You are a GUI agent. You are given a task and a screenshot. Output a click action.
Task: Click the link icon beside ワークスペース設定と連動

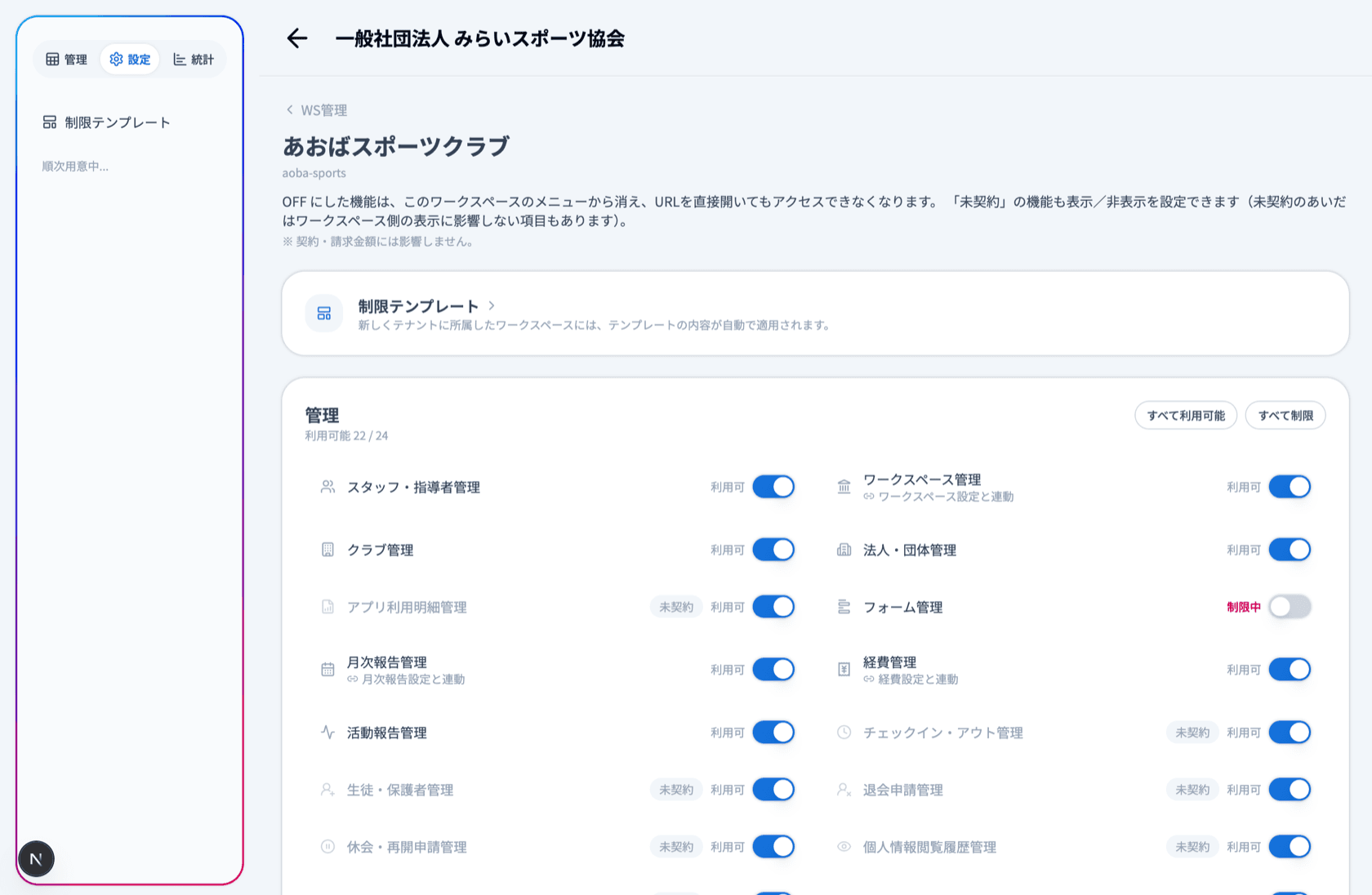point(869,496)
